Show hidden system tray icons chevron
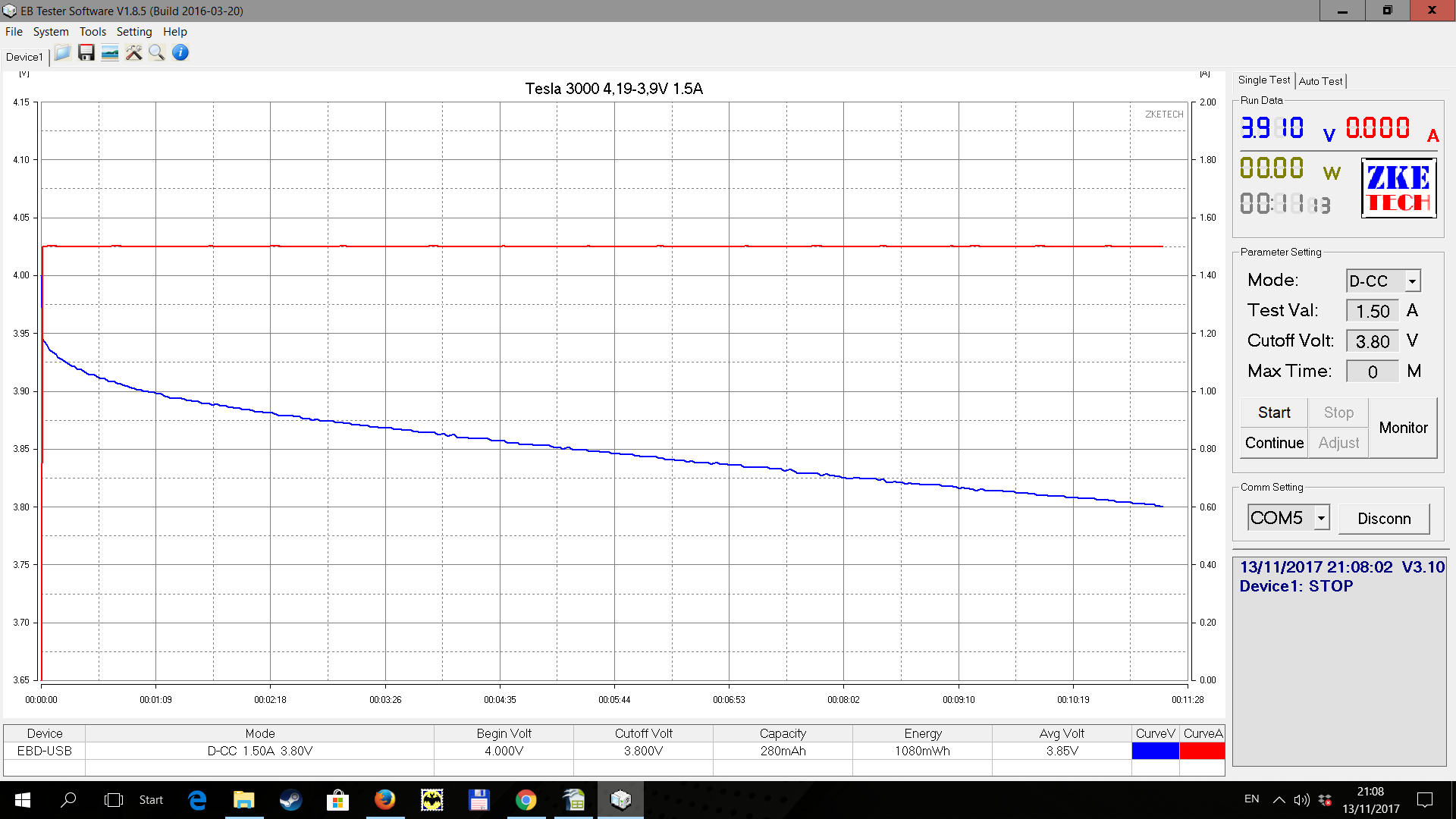 (1279, 800)
